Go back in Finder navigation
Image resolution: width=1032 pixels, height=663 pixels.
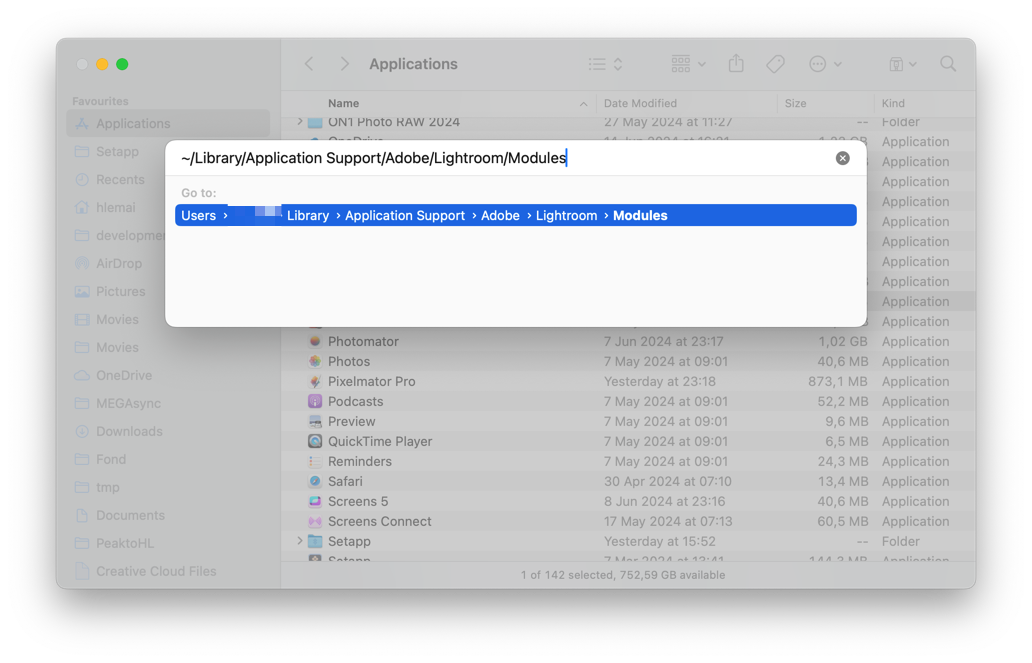coord(309,64)
